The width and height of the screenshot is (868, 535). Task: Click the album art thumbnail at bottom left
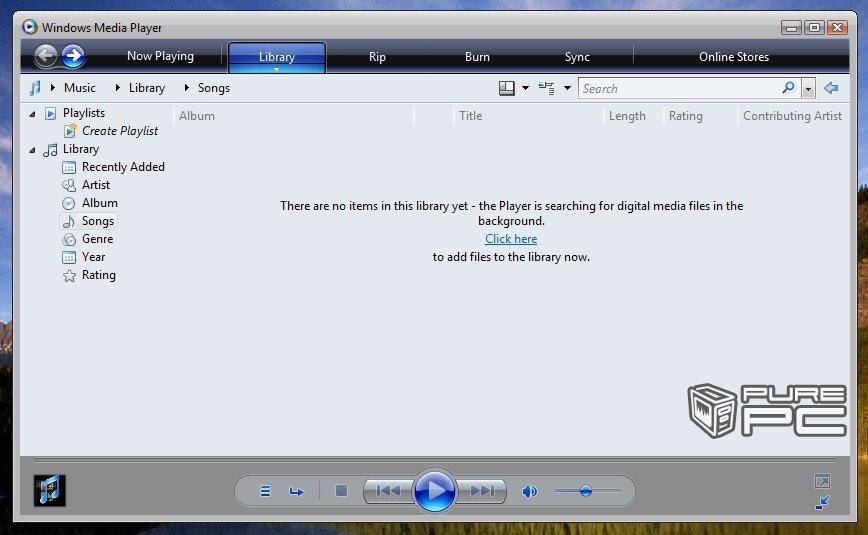[49, 490]
